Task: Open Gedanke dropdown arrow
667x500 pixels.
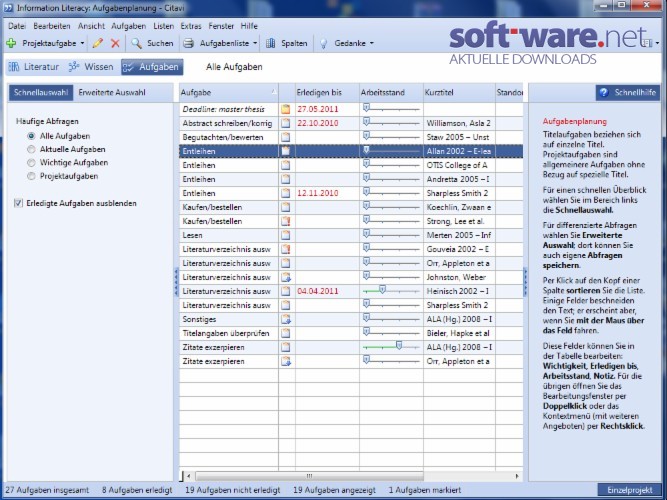Action: point(372,43)
